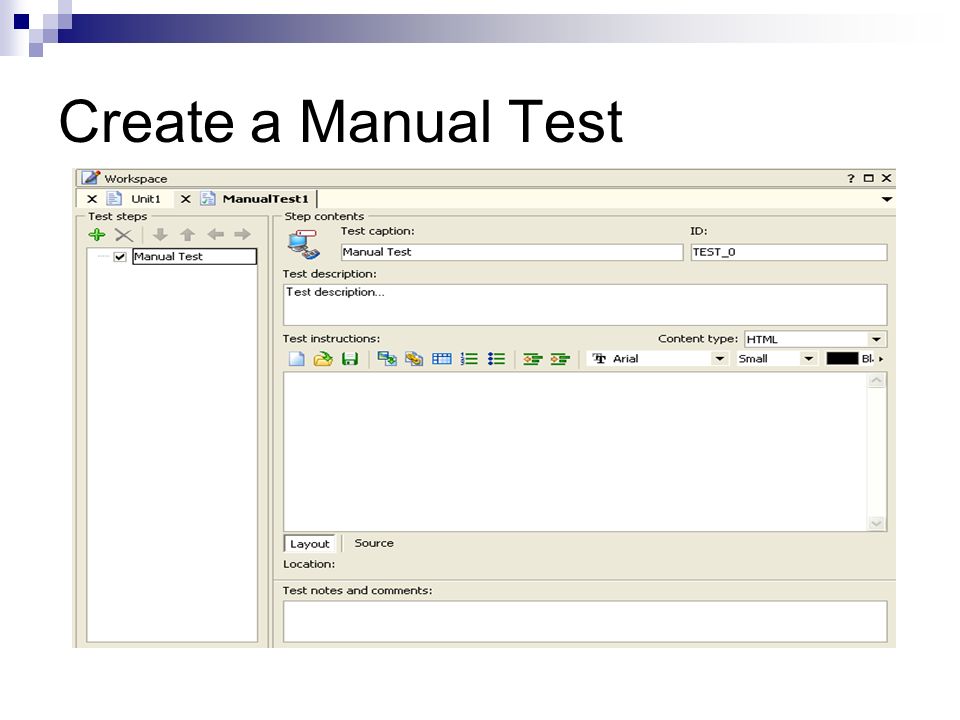Image resolution: width=960 pixels, height=720 pixels.
Task: Click the move step down arrow icon
Action: click(160, 234)
